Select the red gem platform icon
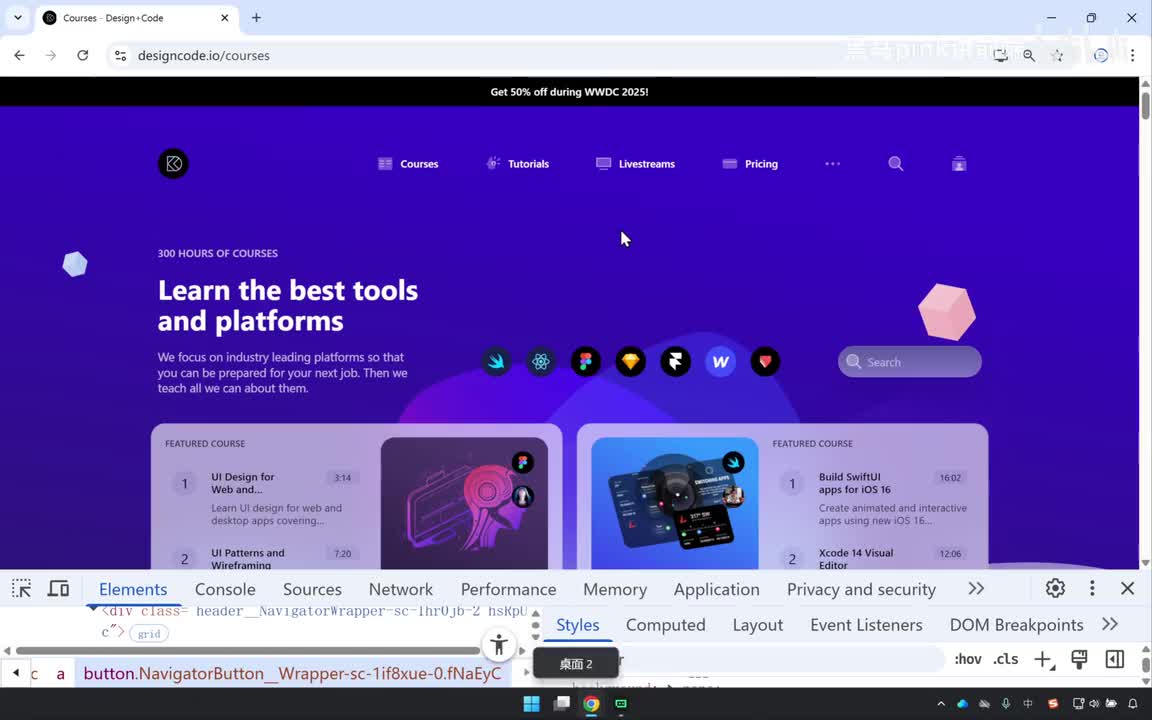 [x=765, y=361]
